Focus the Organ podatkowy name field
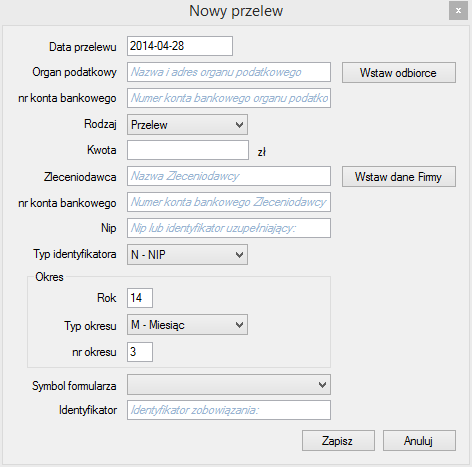 pyautogui.click(x=229, y=72)
